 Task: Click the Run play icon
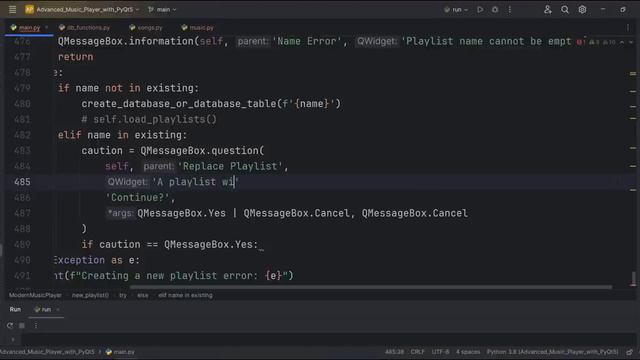pos(480,9)
